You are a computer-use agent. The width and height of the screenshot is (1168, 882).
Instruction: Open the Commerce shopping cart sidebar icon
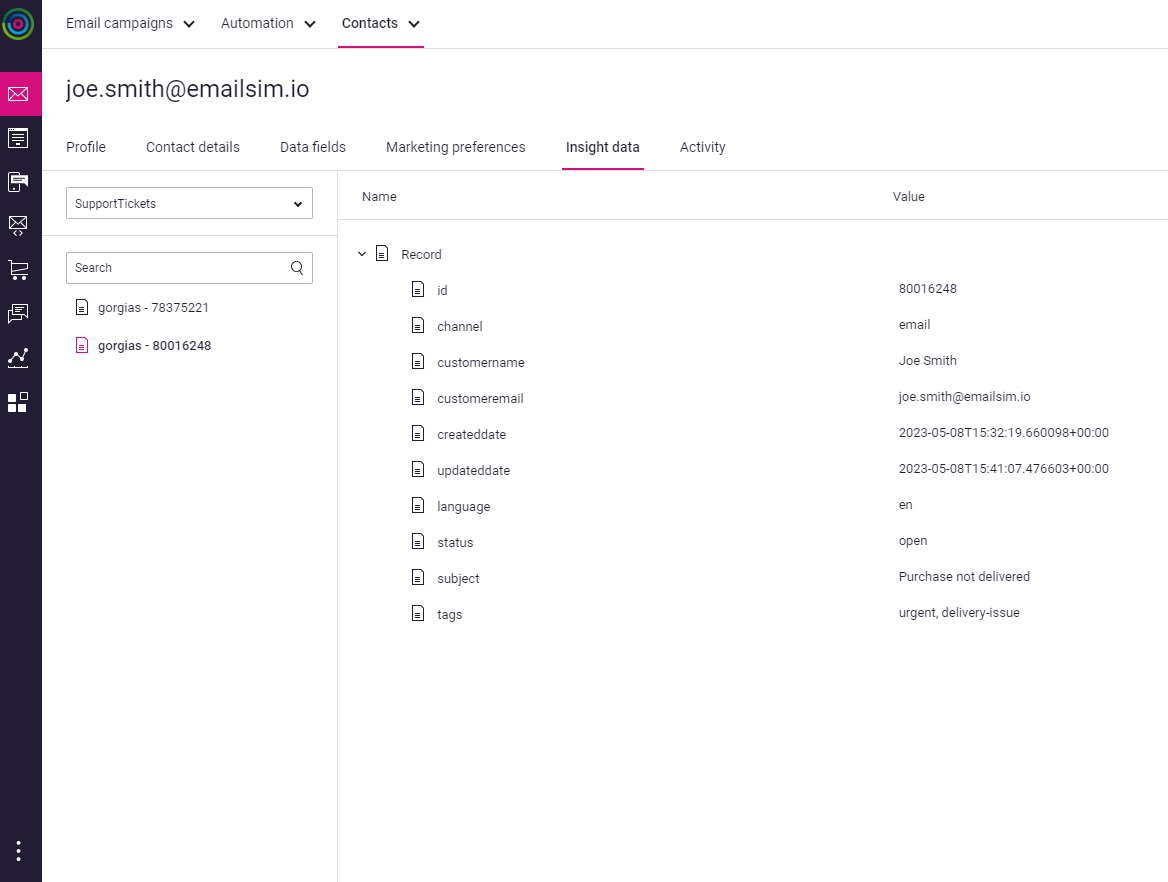20,269
